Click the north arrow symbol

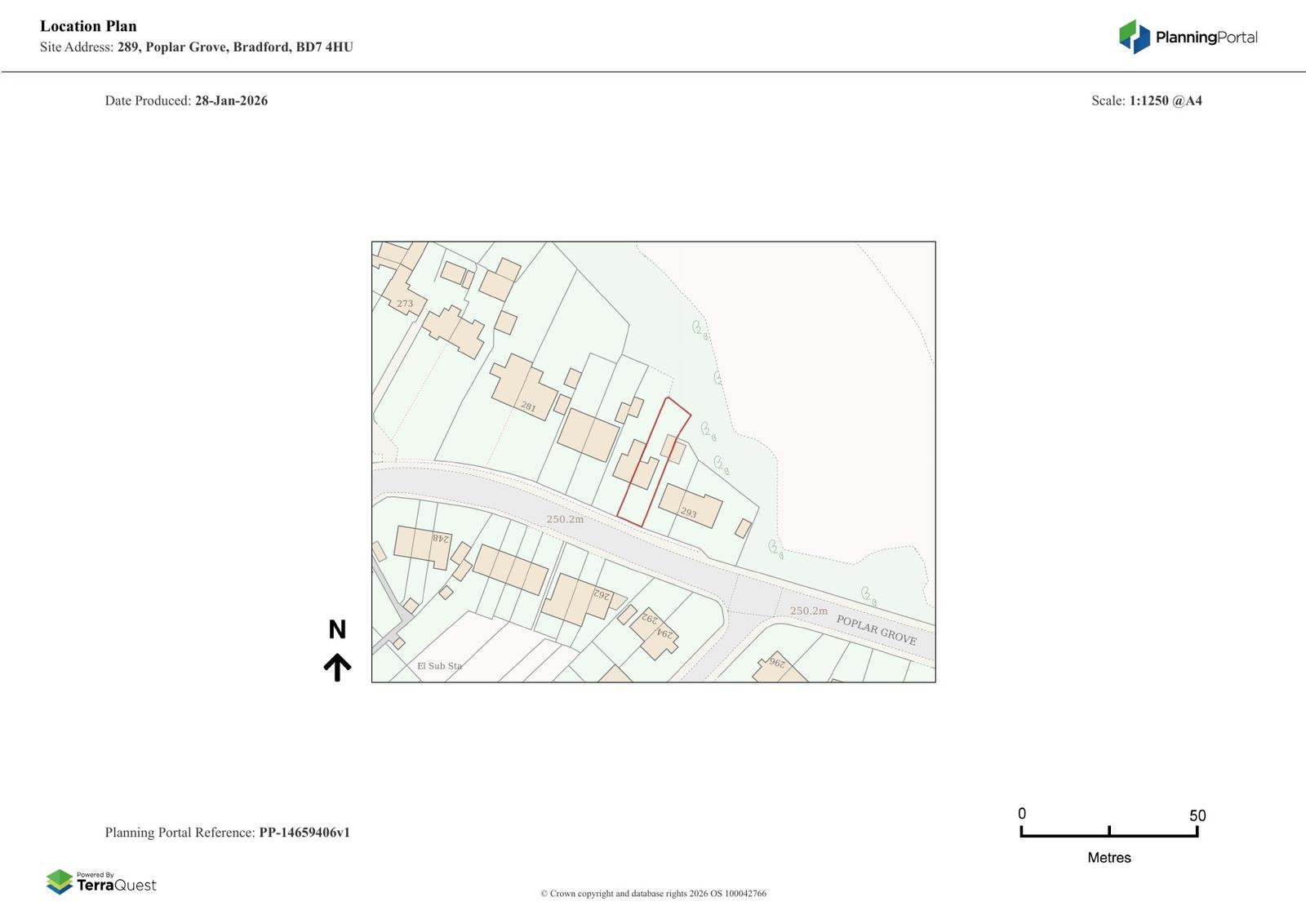pos(337,667)
